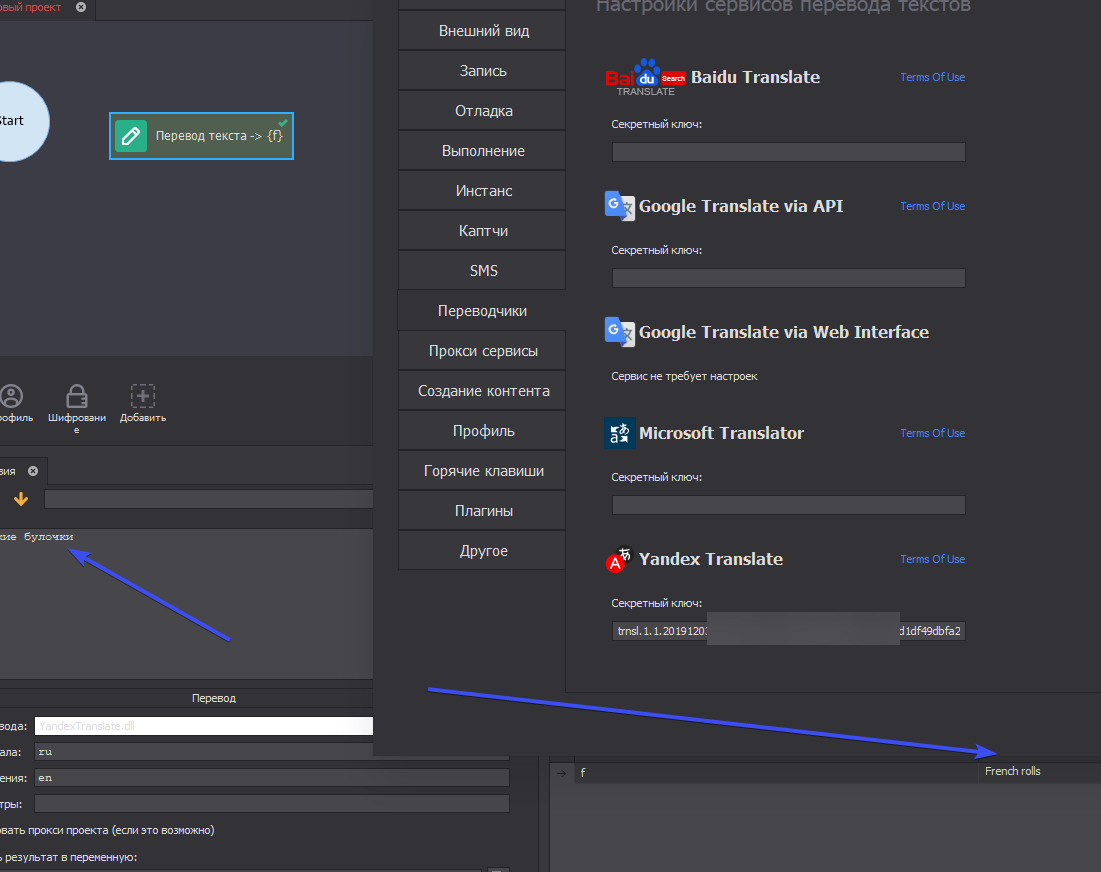The image size is (1101, 872).
Task: Focus the input field beside the orange arrow
Action: pos(209,499)
